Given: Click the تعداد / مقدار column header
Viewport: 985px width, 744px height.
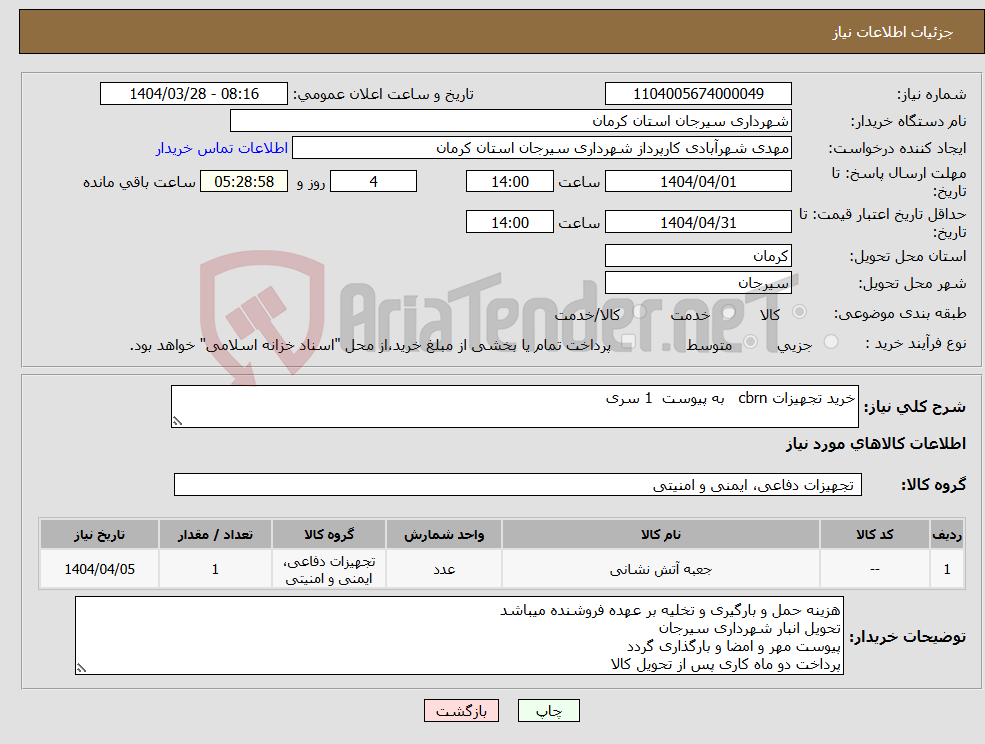Looking at the screenshot, I should tap(215, 535).
